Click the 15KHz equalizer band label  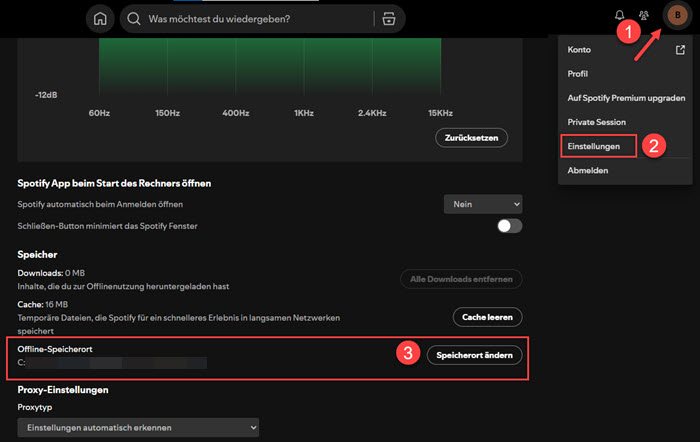coord(440,113)
